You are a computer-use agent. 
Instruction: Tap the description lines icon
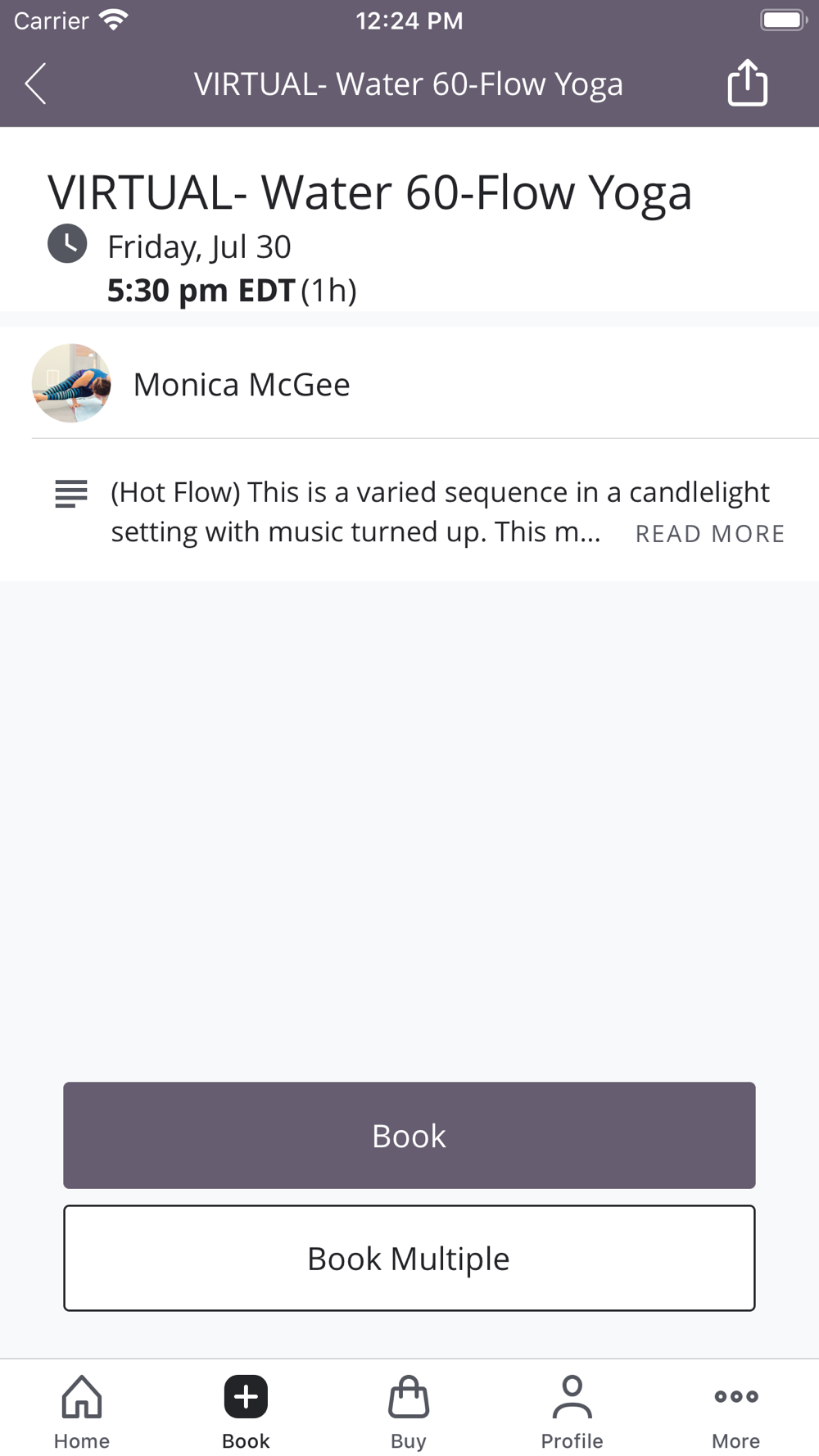pos(71,494)
